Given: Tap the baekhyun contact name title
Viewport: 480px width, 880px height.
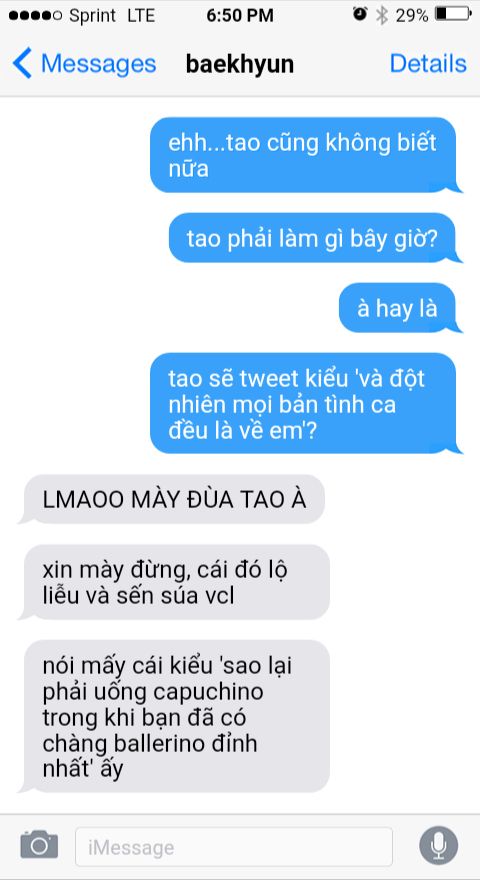Looking at the screenshot, I should pyautogui.click(x=240, y=64).
